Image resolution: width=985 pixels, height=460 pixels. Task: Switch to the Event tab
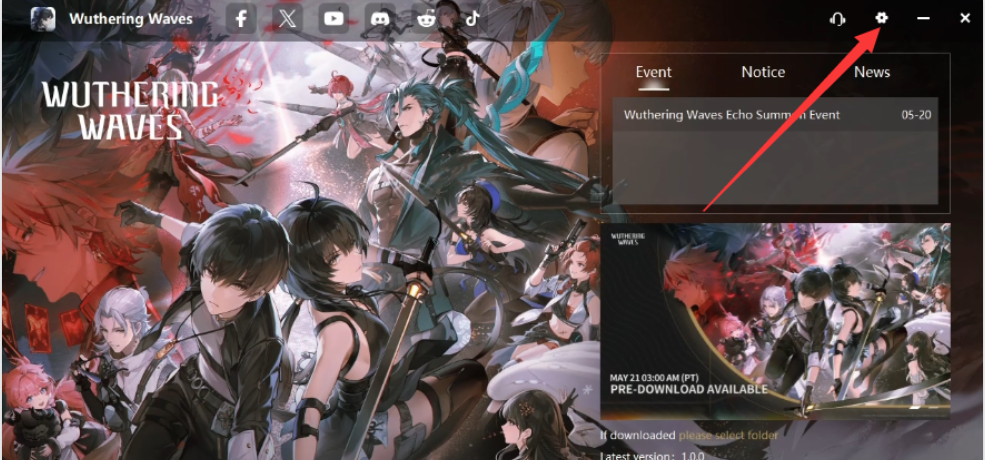653,72
